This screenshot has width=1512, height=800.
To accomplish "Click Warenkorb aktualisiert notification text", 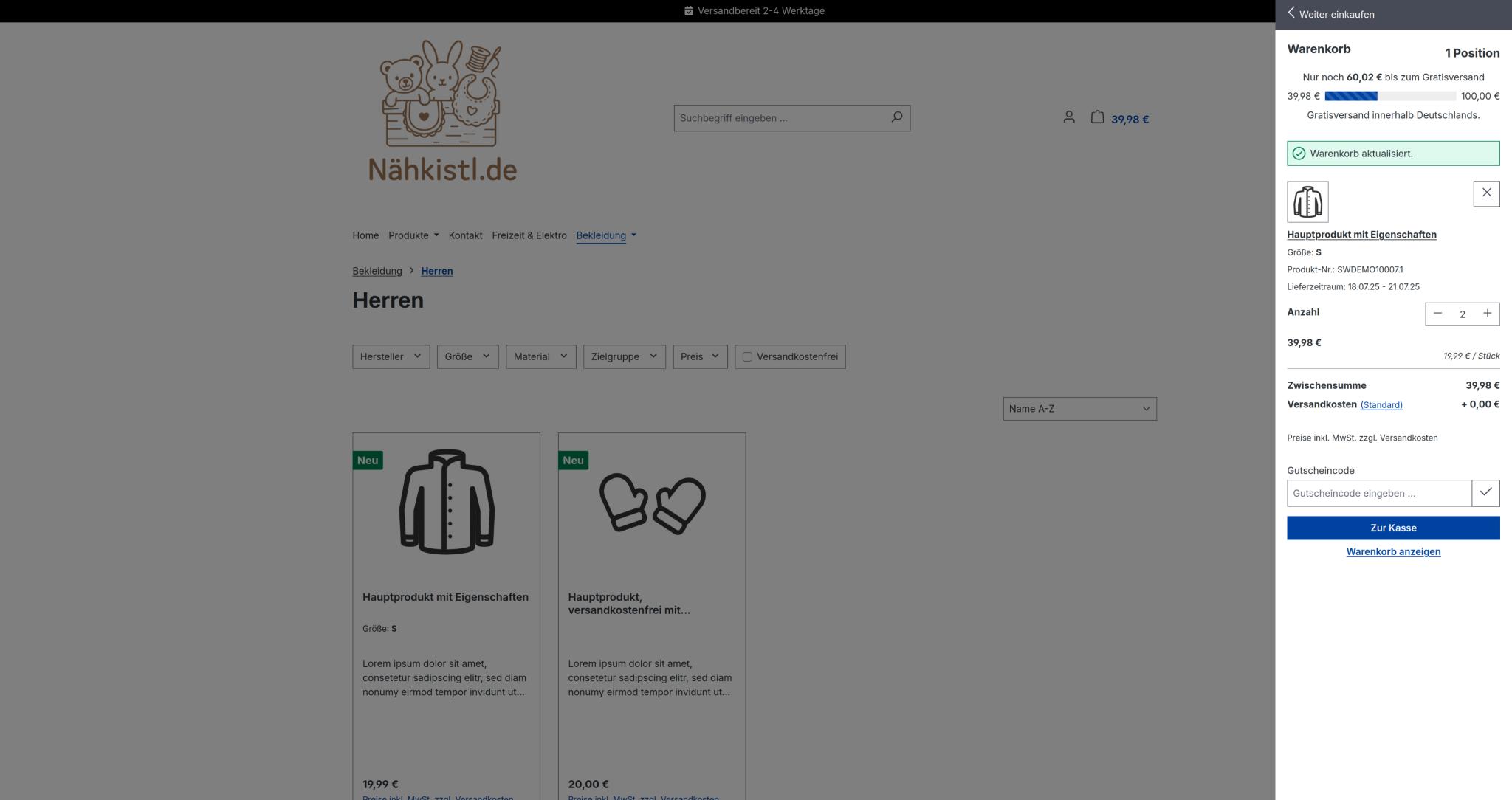I will (1361, 154).
